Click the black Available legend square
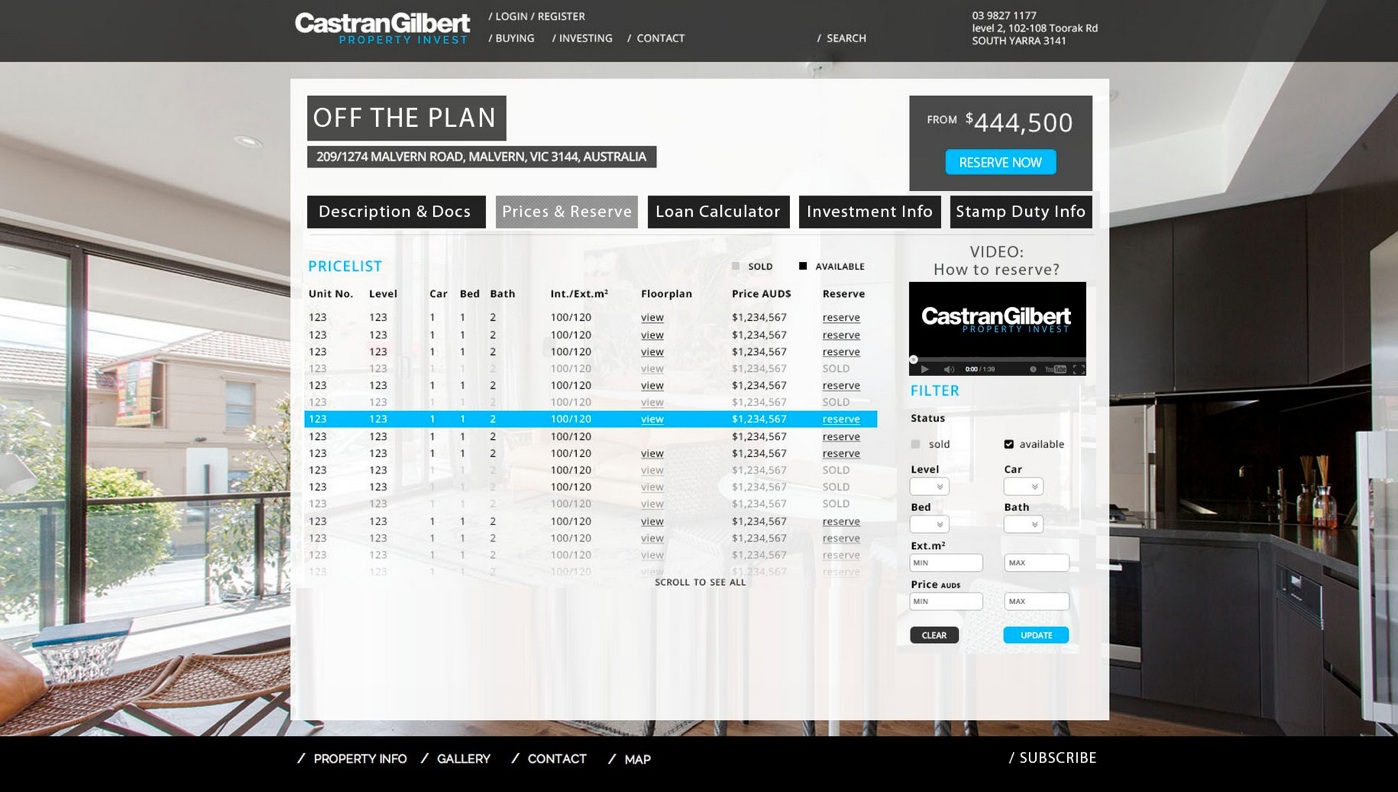This screenshot has height=792, width=1398. coord(803,266)
